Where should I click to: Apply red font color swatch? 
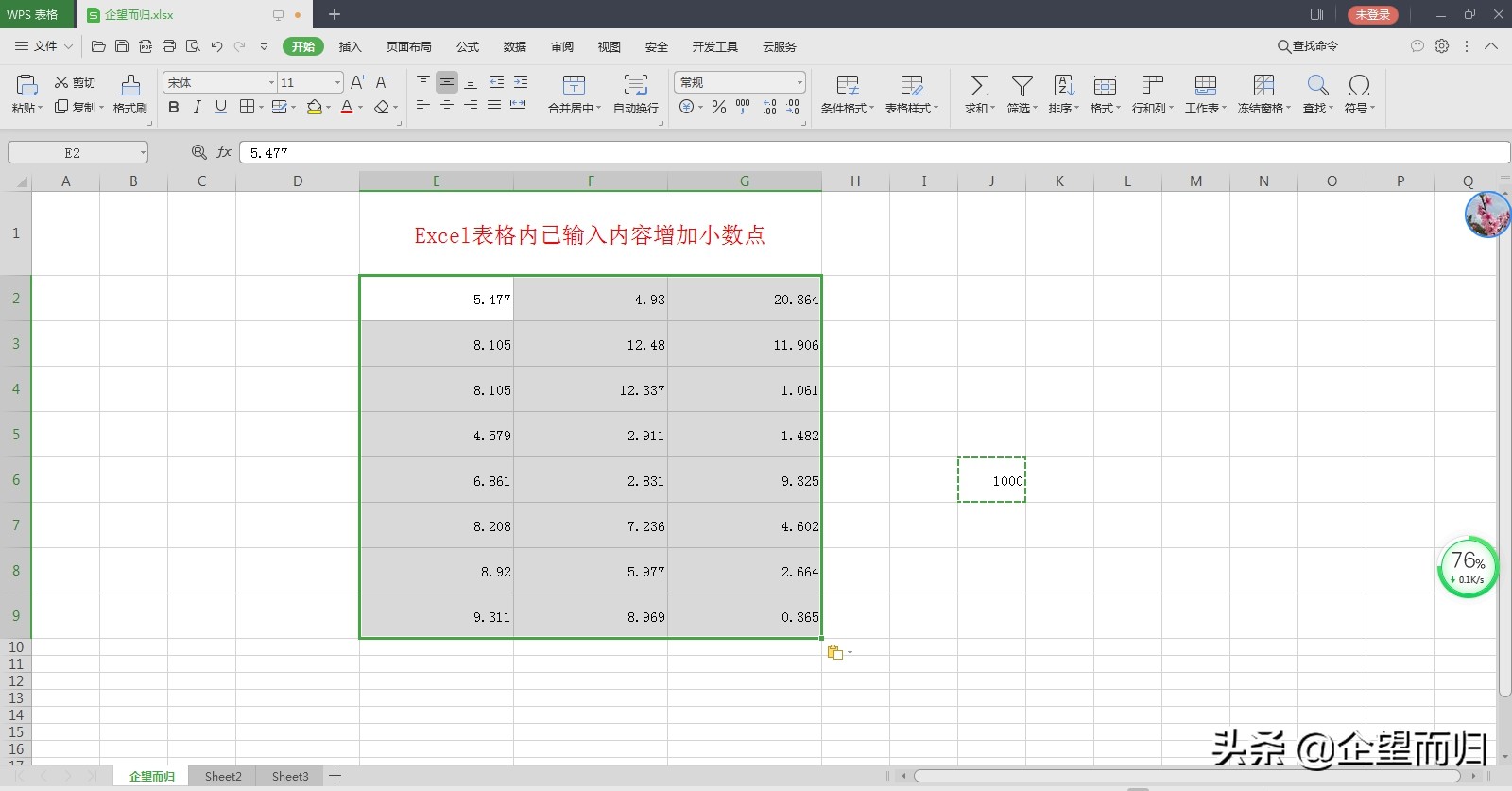(347, 107)
